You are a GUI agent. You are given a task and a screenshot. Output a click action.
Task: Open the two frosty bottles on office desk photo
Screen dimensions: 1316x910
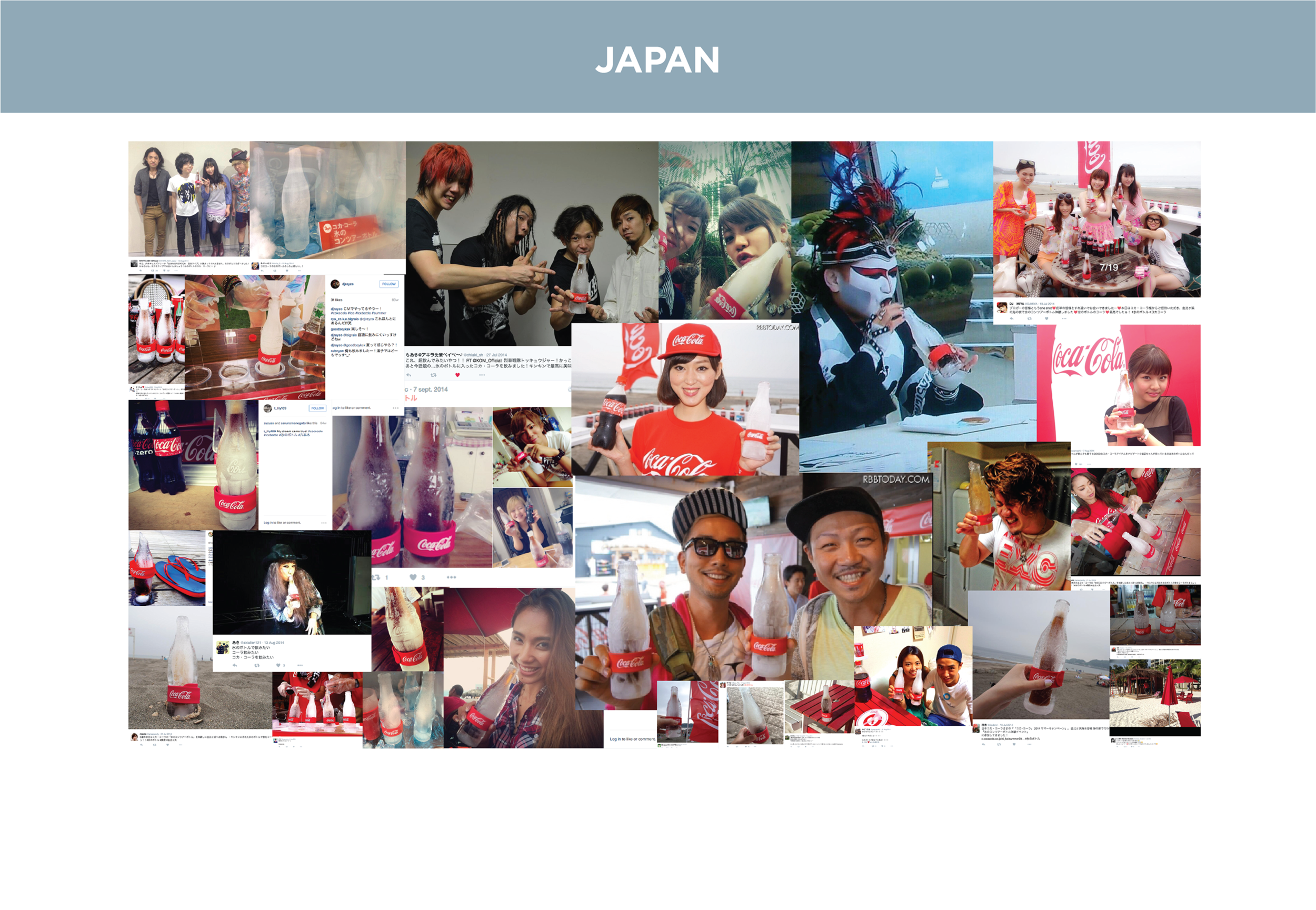[412, 492]
